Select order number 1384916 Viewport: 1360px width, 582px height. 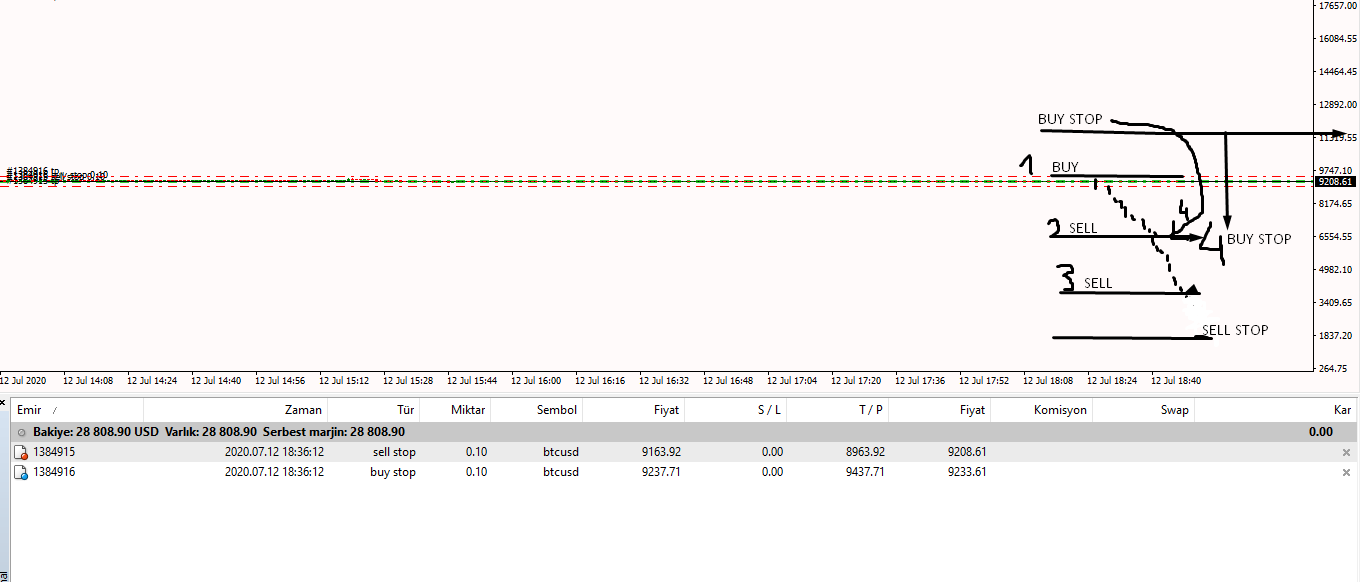(x=54, y=472)
